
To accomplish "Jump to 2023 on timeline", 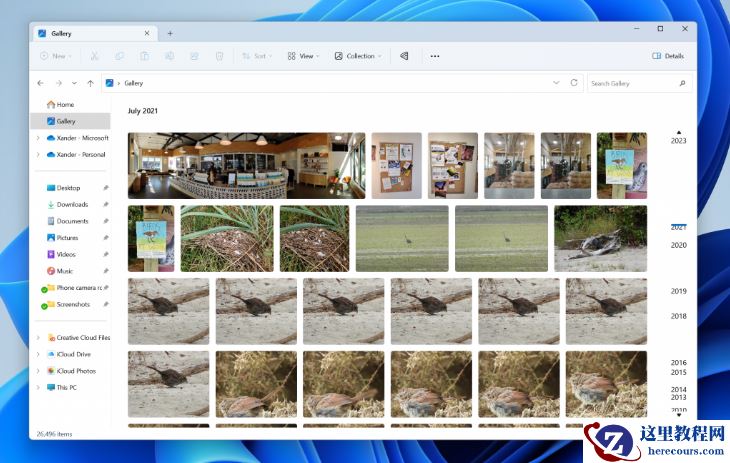I will pyautogui.click(x=678, y=141).
